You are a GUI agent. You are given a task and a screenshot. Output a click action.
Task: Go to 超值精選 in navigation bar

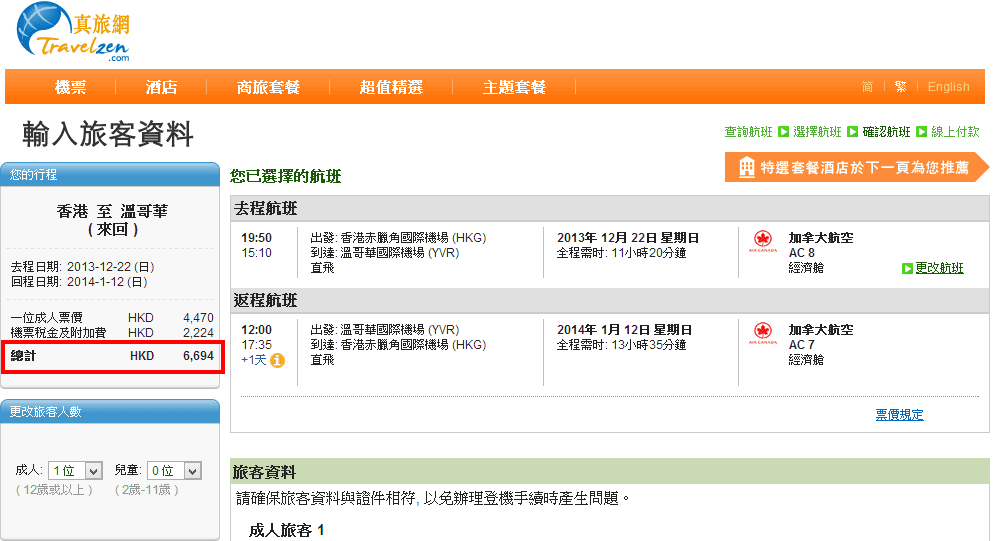[391, 87]
